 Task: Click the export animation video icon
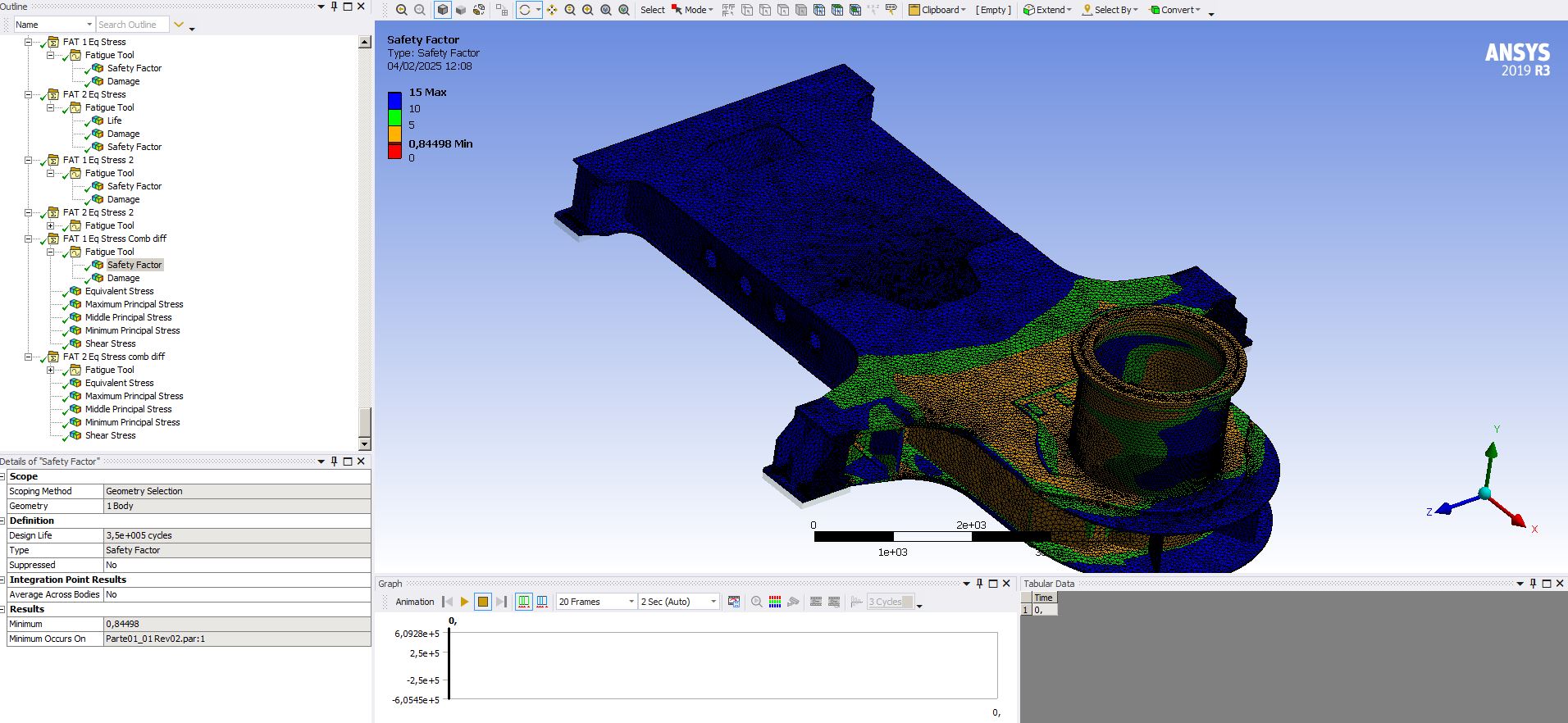734,602
